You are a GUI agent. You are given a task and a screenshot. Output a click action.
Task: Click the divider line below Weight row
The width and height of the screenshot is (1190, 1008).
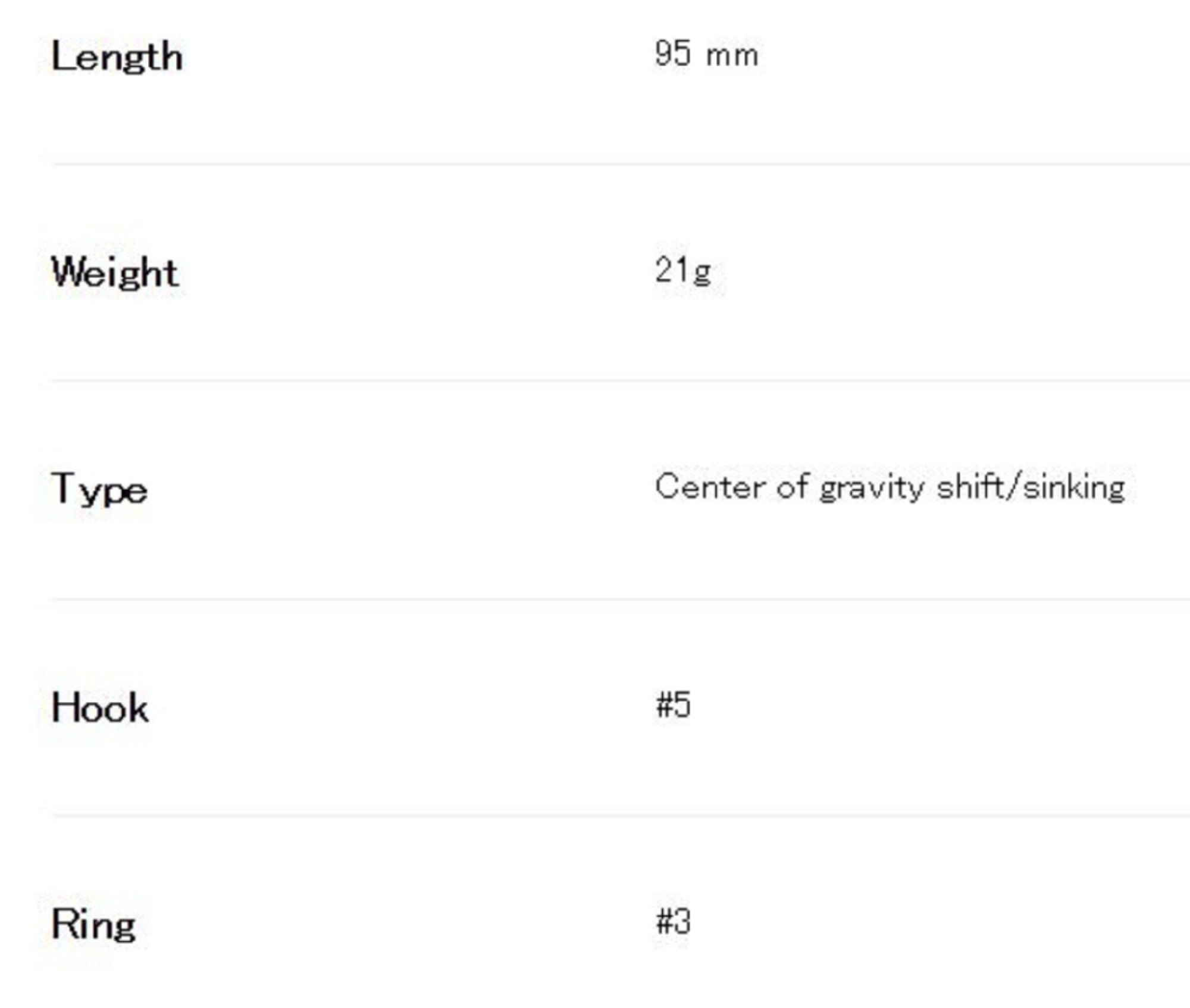point(619,380)
